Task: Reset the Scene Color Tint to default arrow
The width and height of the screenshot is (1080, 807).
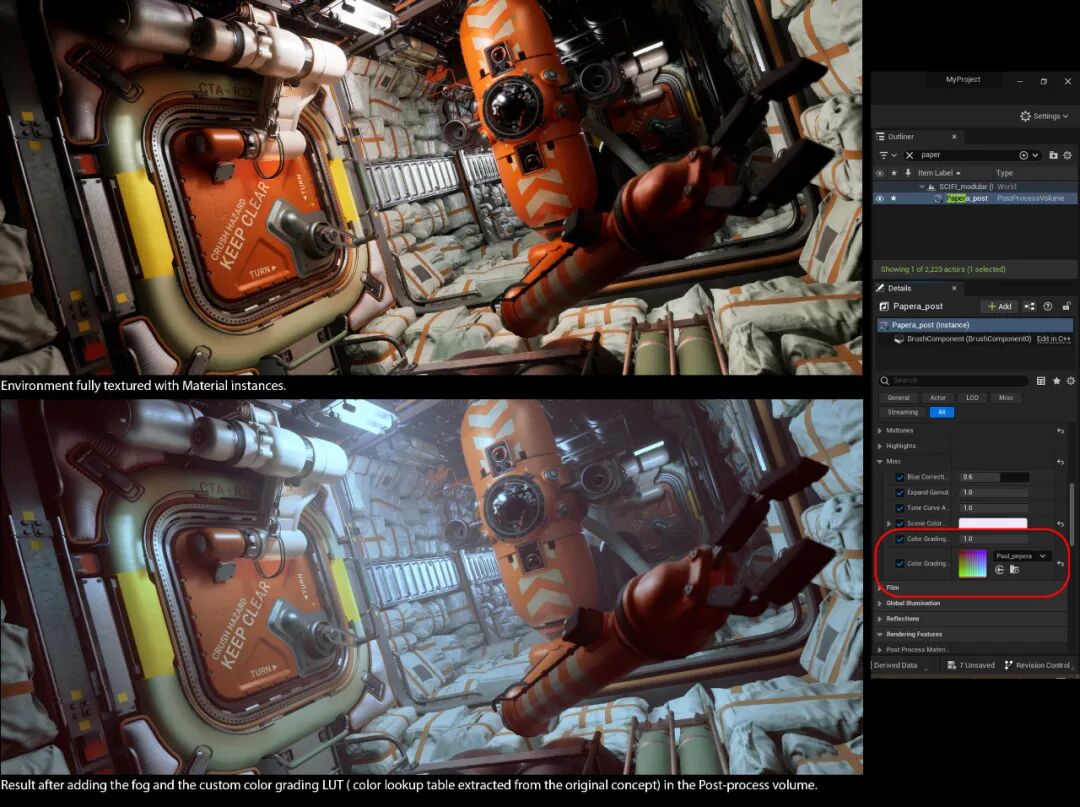Action: [1061, 524]
